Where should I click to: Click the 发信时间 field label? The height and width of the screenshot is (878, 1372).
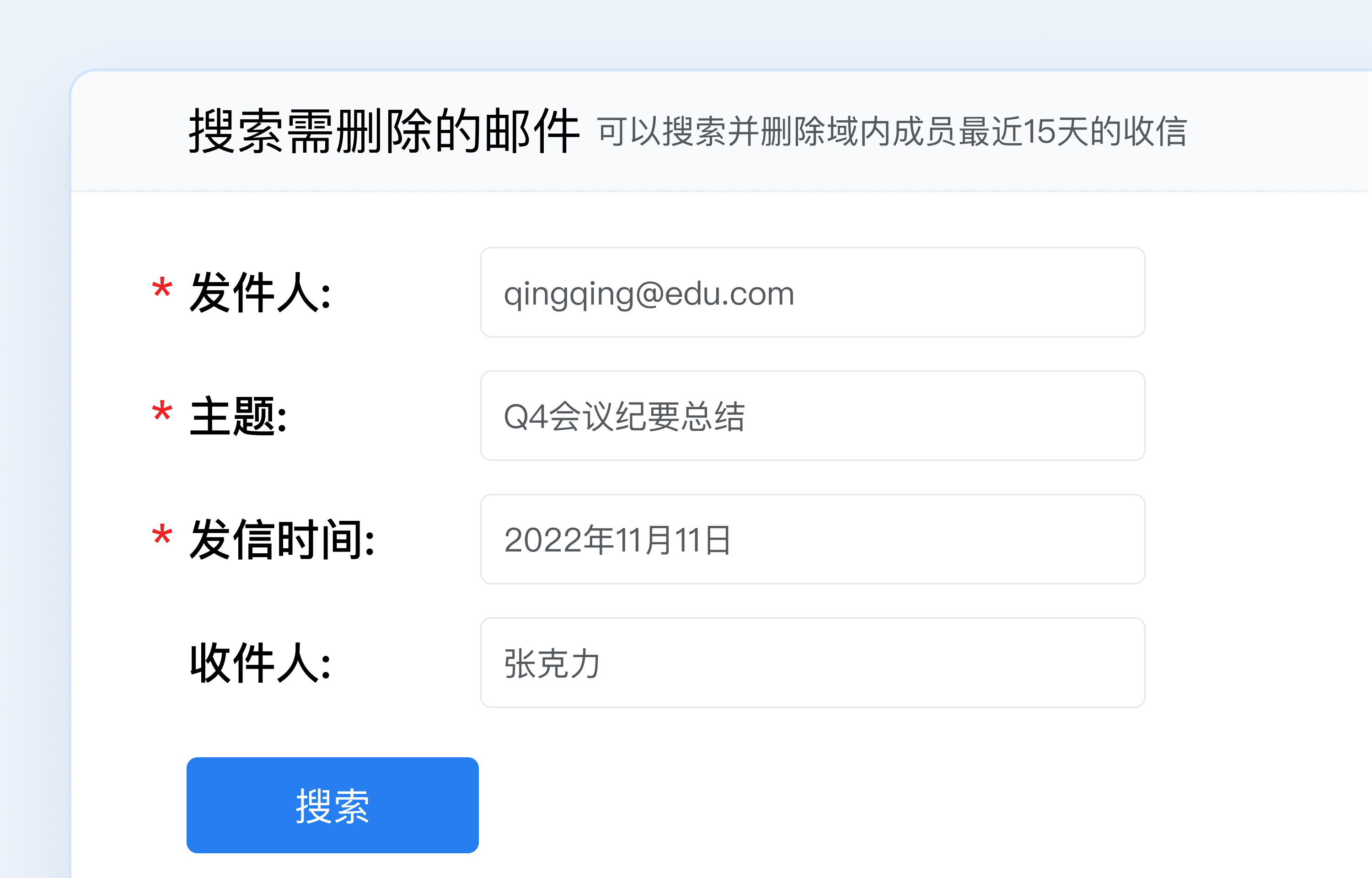coord(282,539)
